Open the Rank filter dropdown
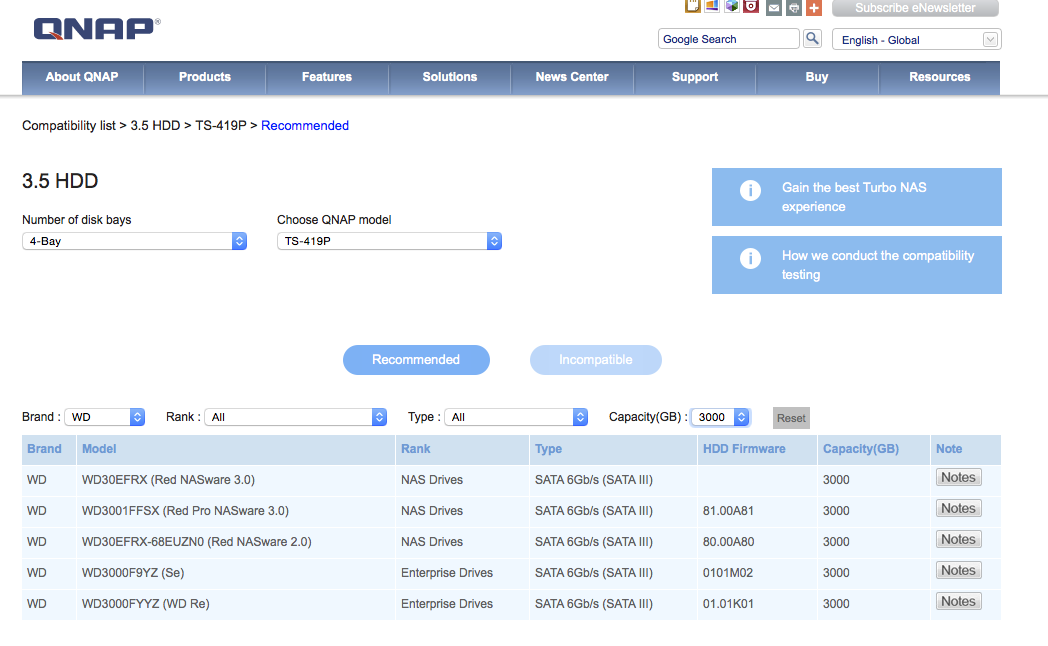The image size is (1048, 646). (x=295, y=417)
